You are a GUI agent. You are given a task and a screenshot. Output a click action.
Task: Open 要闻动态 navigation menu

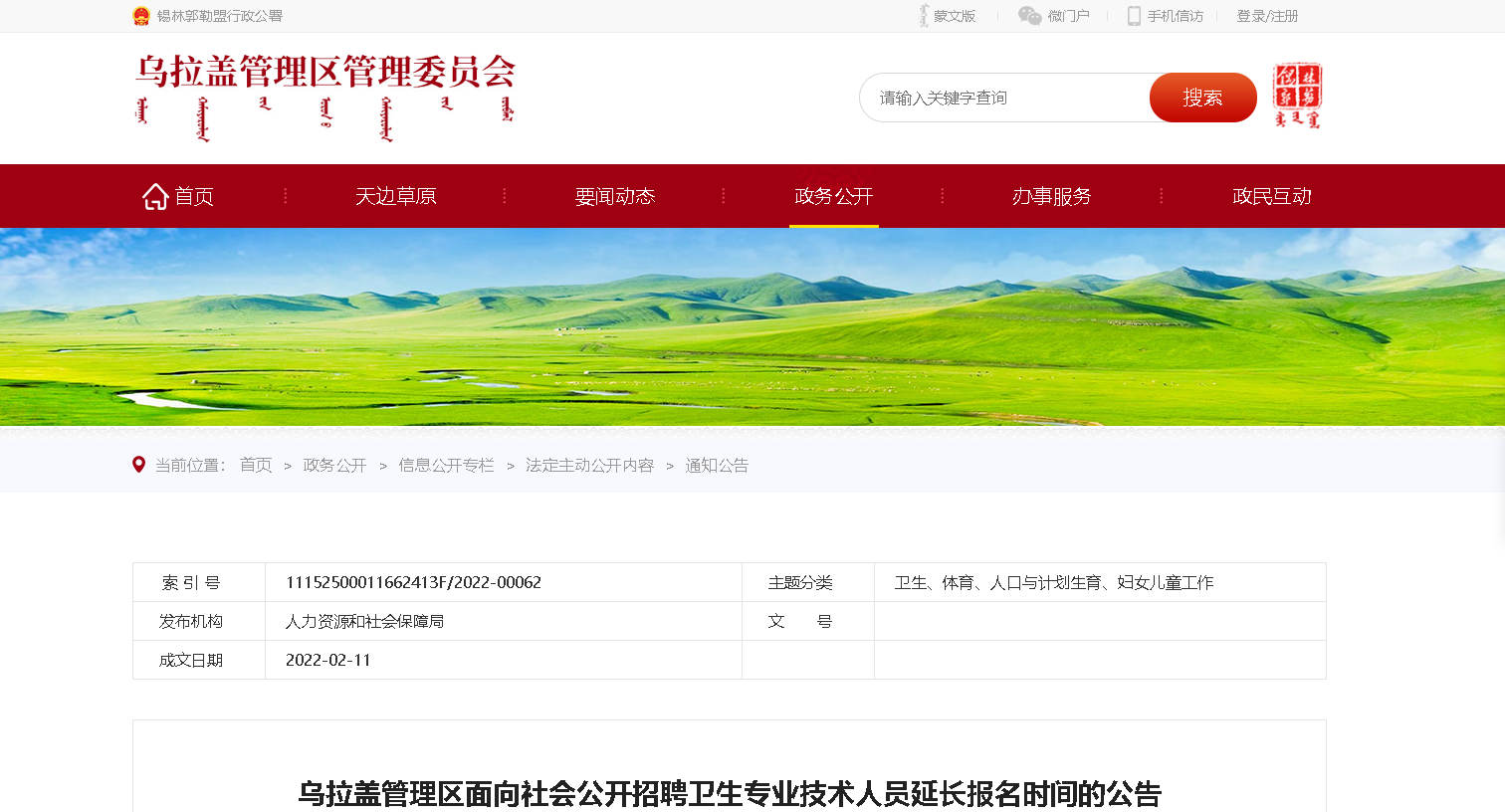[x=615, y=196]
